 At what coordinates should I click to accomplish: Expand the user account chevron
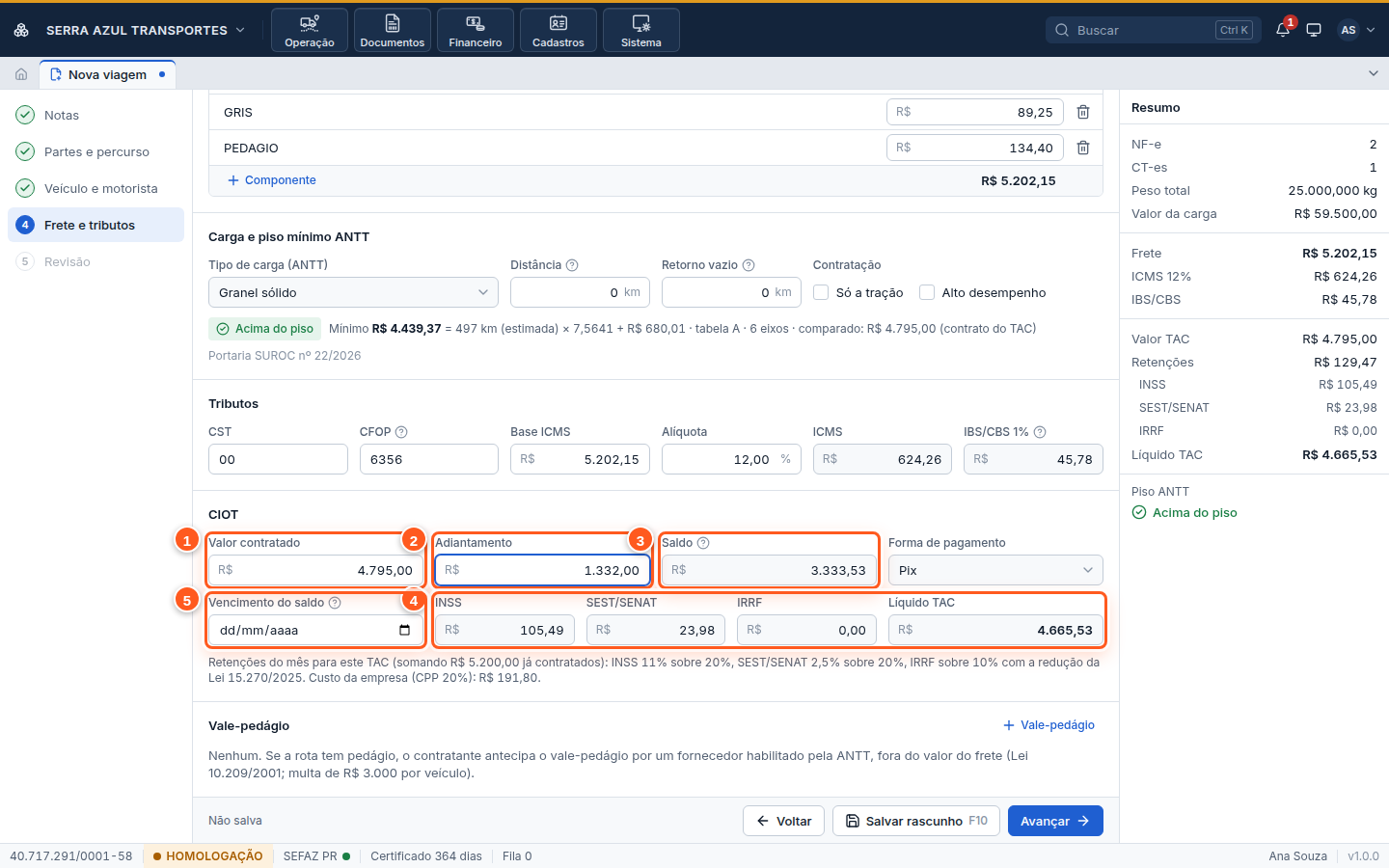[x=1371, y=30]
